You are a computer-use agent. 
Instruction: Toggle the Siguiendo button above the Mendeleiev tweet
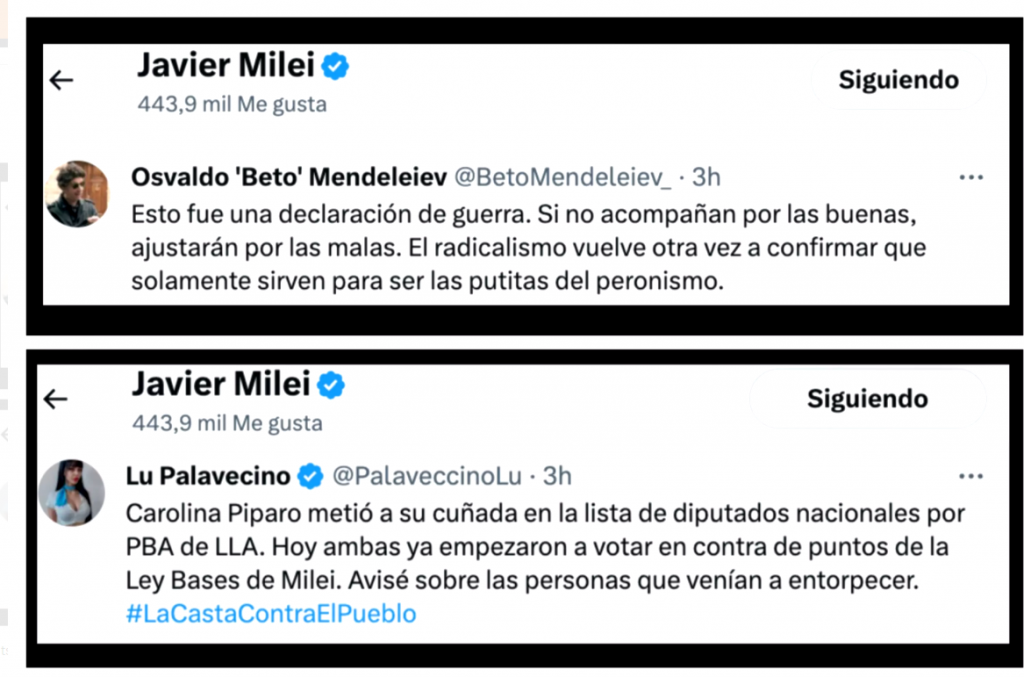[898, 81]
